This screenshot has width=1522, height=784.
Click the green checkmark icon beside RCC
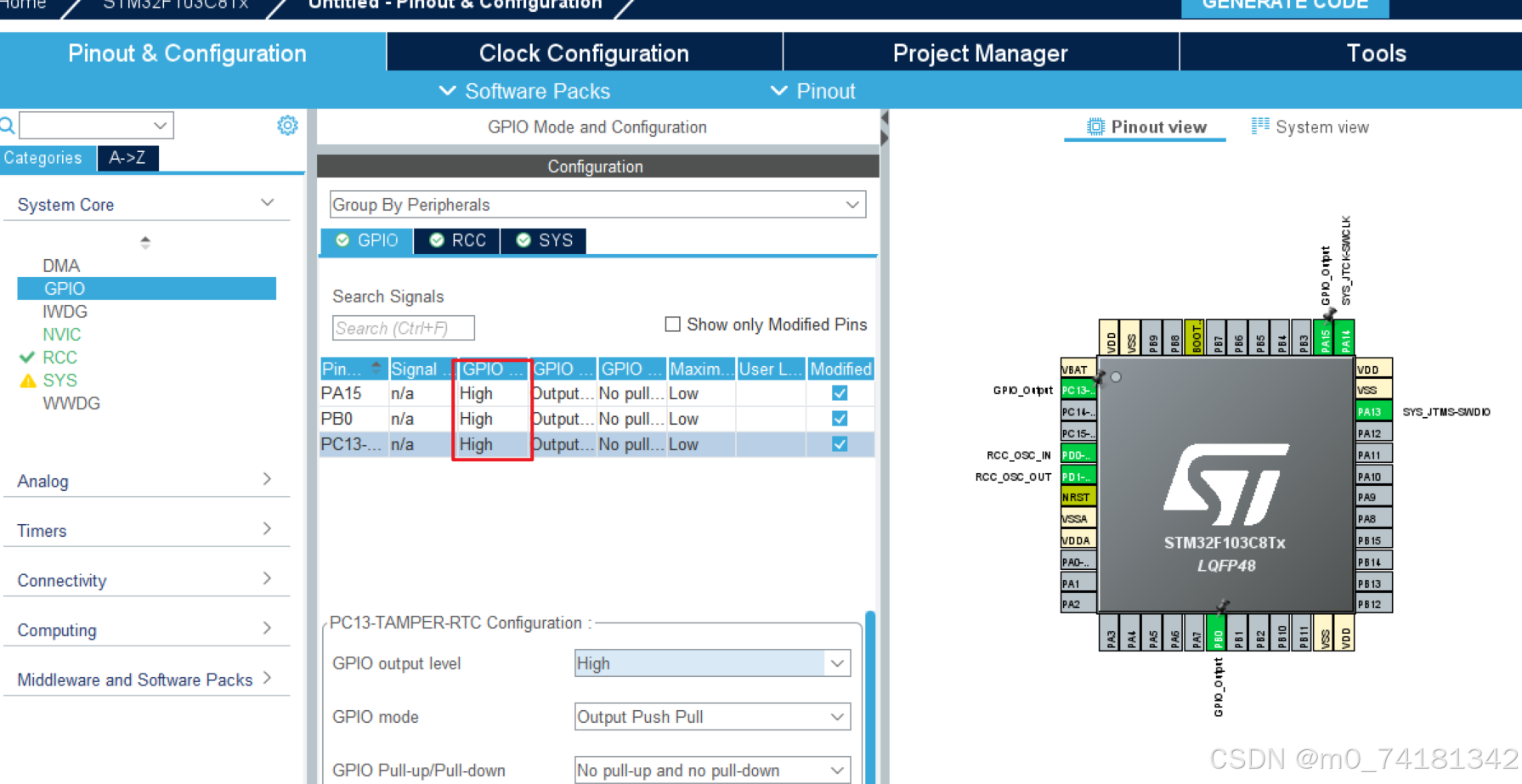(27, 358)
